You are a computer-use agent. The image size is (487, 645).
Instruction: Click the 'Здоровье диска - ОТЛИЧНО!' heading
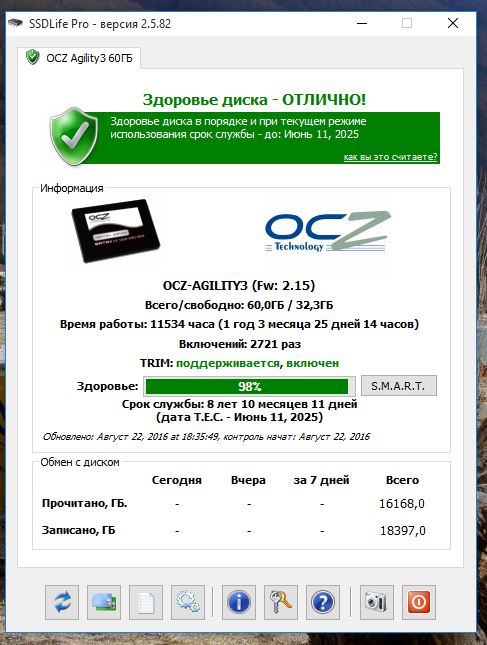(x=254, y=100)
